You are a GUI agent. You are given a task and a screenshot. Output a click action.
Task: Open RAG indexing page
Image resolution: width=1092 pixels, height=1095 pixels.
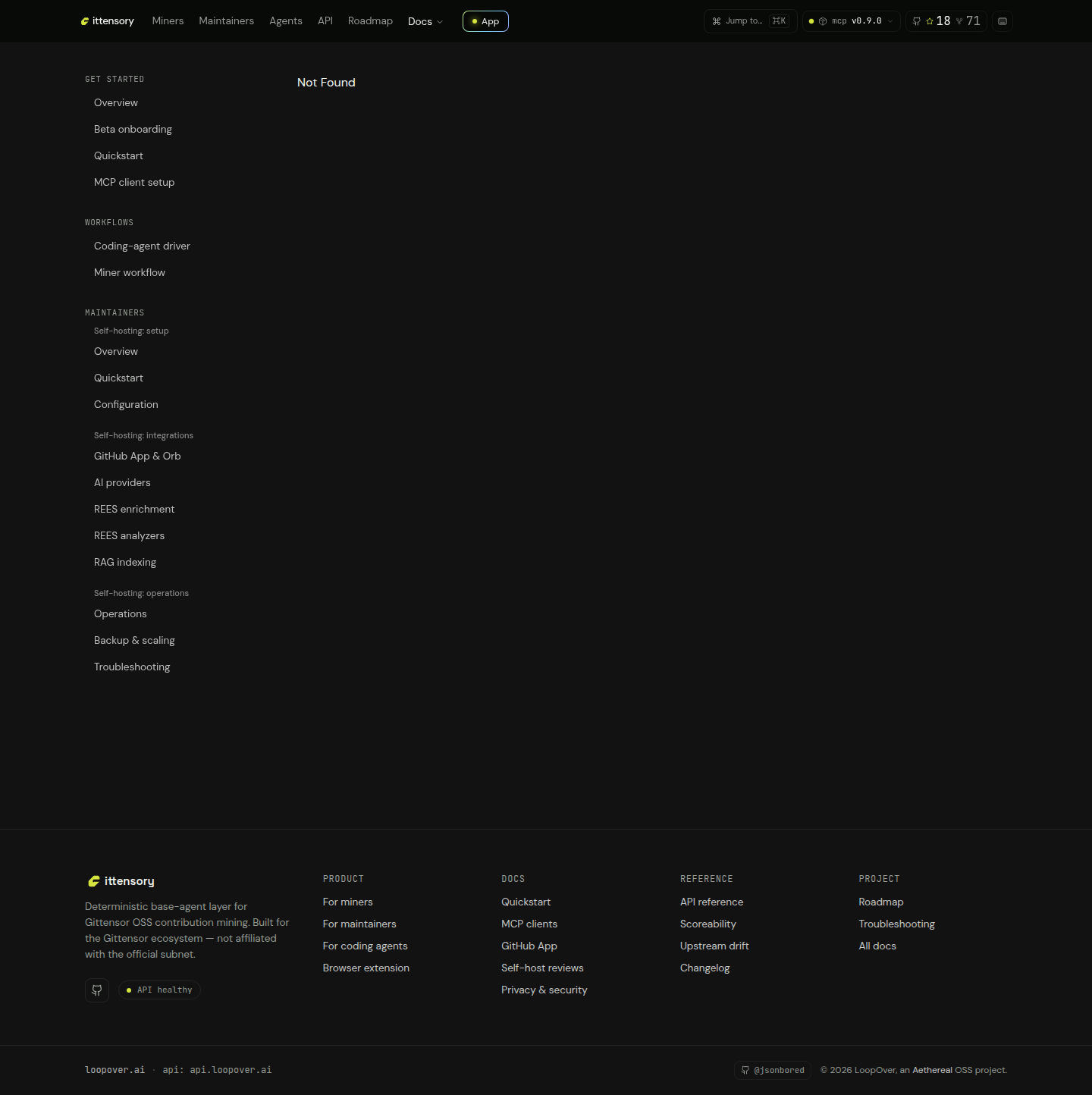[x=125, y=562]
